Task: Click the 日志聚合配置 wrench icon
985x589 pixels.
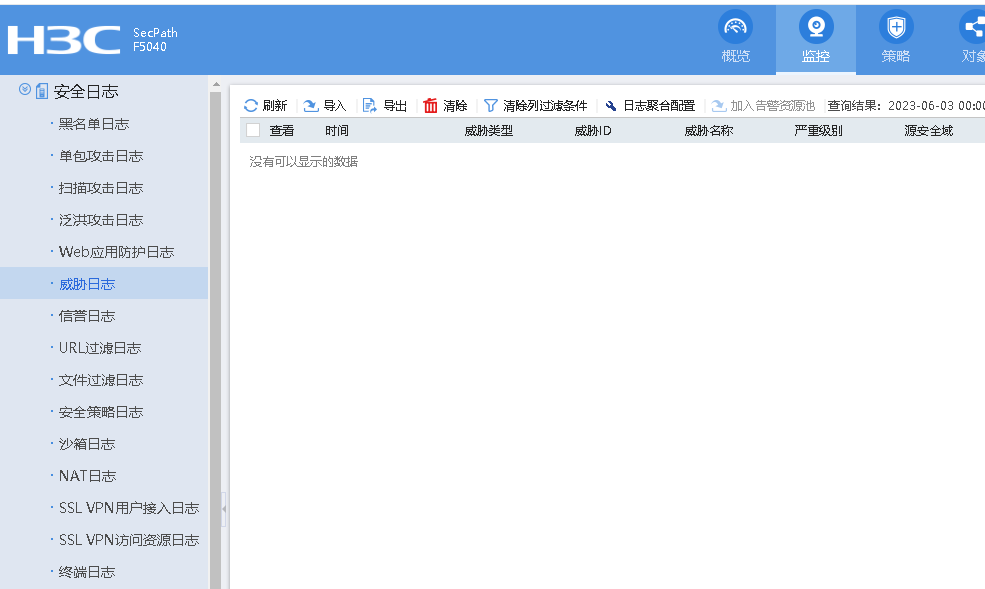Action: click(x=611, y=105)
